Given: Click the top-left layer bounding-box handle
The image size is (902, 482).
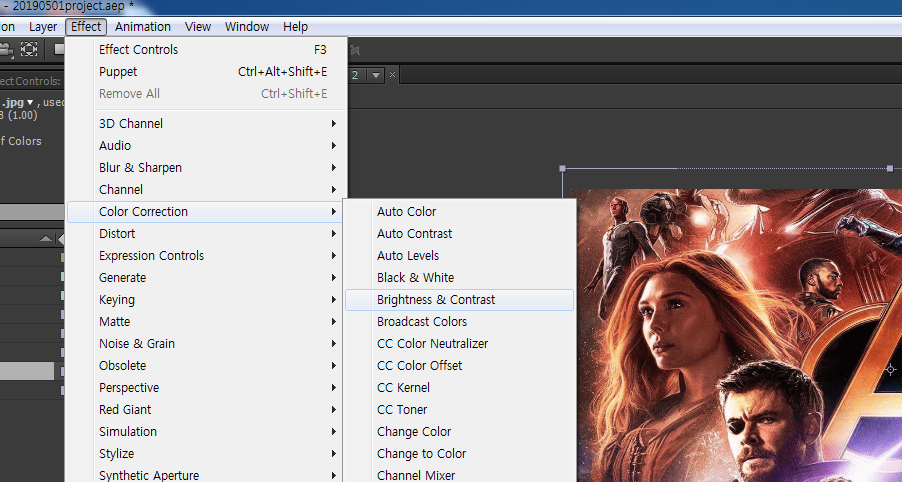Looking at the screenshot, I should pos(563,169).
